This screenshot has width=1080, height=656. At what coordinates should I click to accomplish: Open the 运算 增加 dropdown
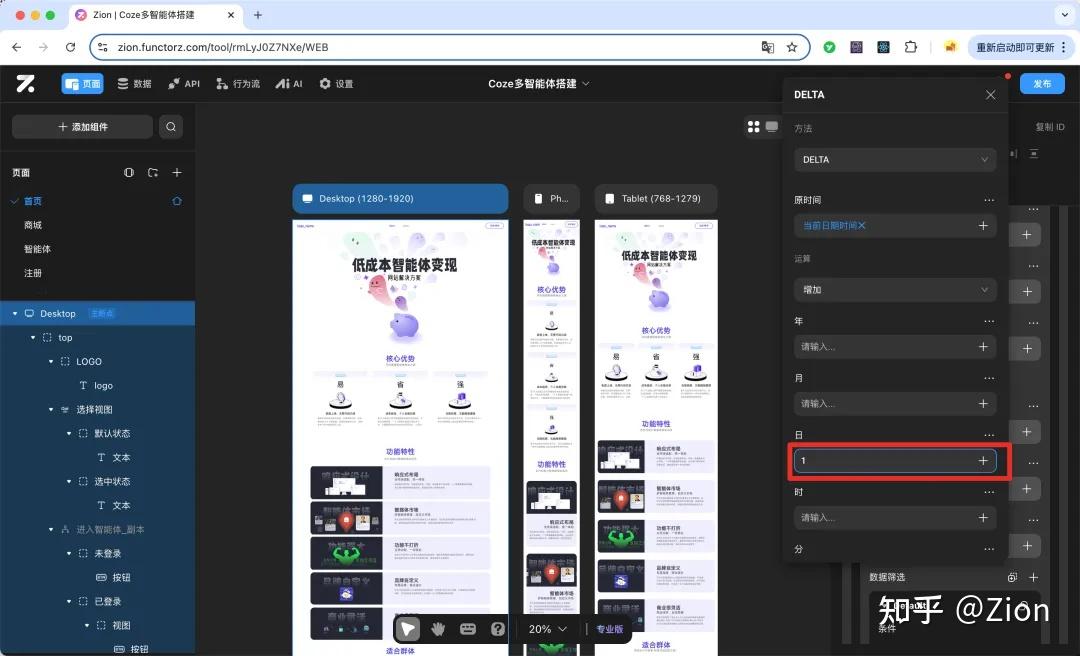coord(895,289)
